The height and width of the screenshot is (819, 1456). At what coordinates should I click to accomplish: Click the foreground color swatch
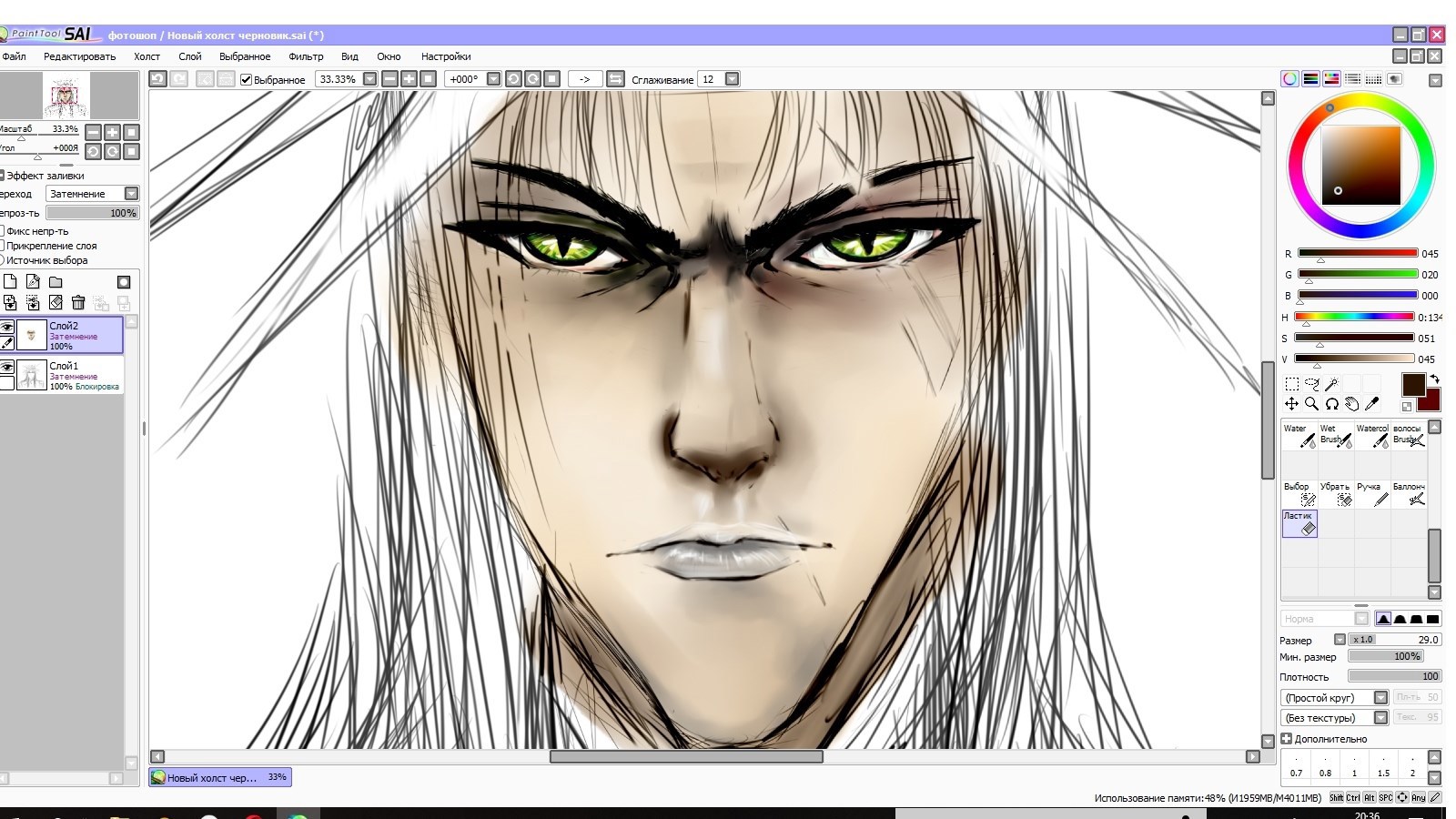[1413, 384]
